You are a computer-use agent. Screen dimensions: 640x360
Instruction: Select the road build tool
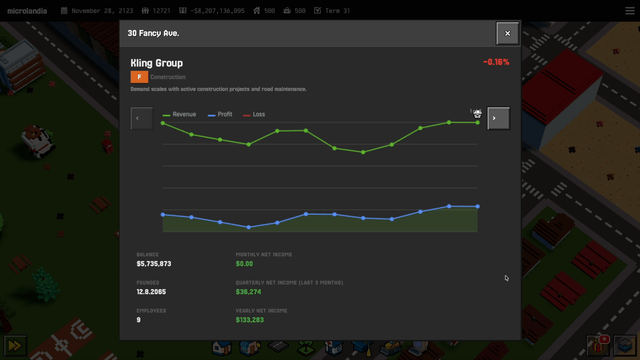278,347
